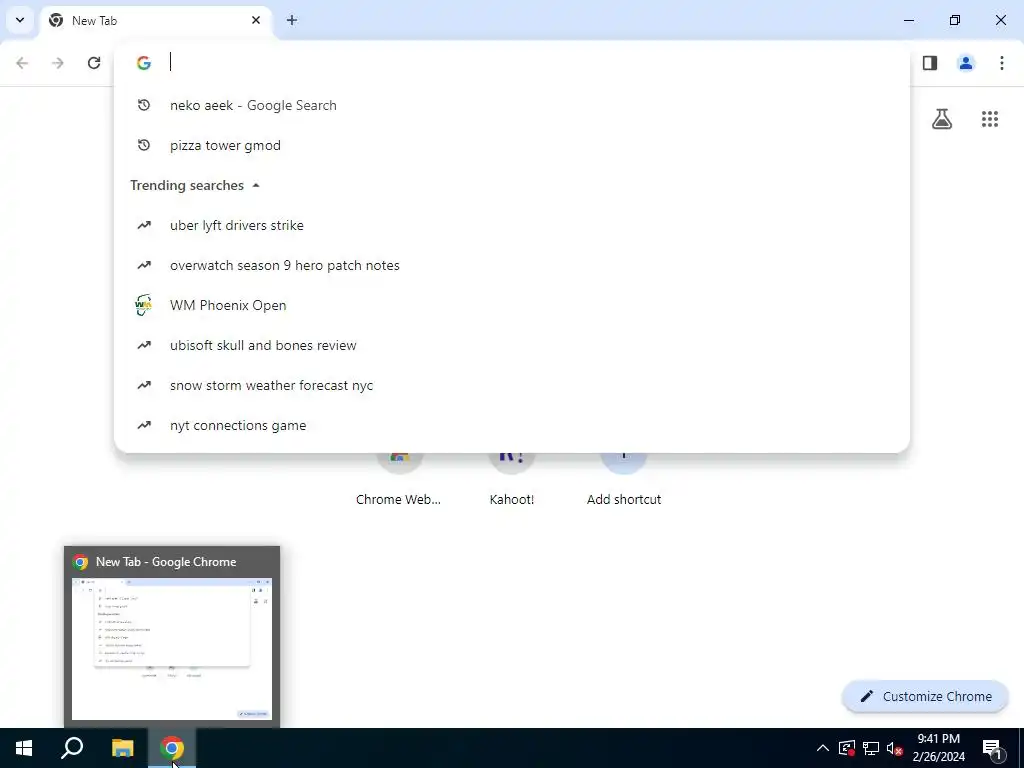Click the tray security alert icon

847,748
